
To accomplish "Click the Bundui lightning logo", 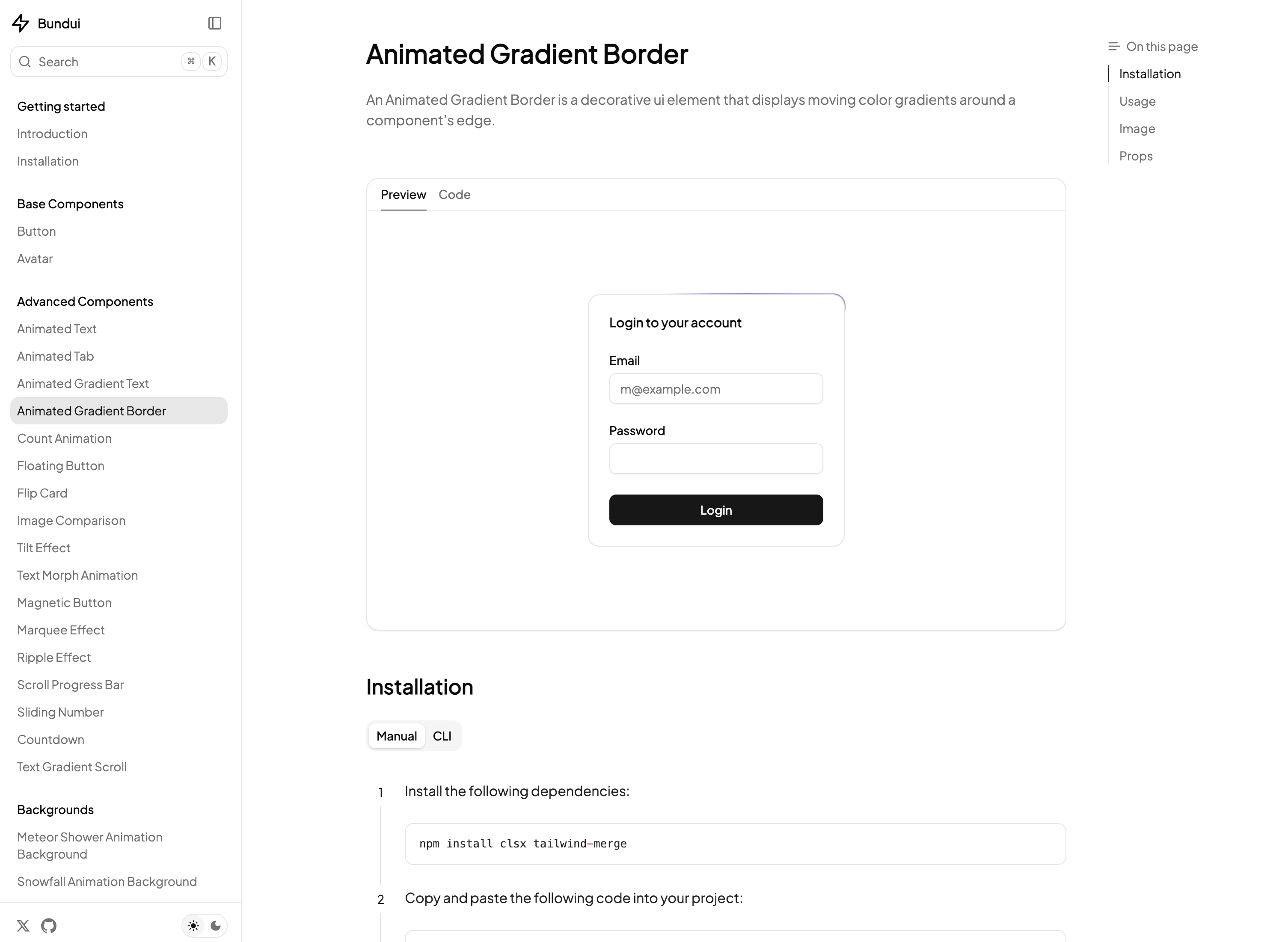I will 21,24.
